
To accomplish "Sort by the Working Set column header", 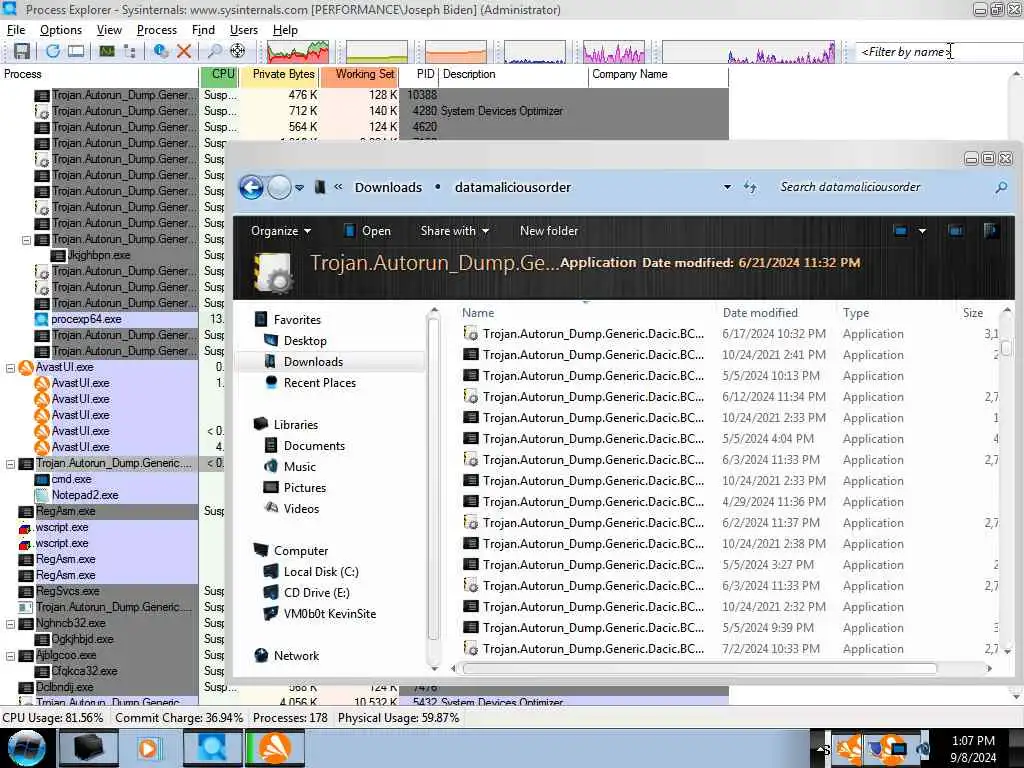I will (360, 74).
